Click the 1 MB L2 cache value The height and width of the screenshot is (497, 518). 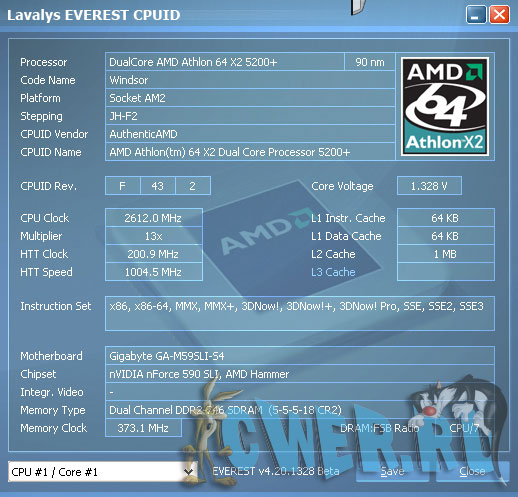(x=446, y=254)
